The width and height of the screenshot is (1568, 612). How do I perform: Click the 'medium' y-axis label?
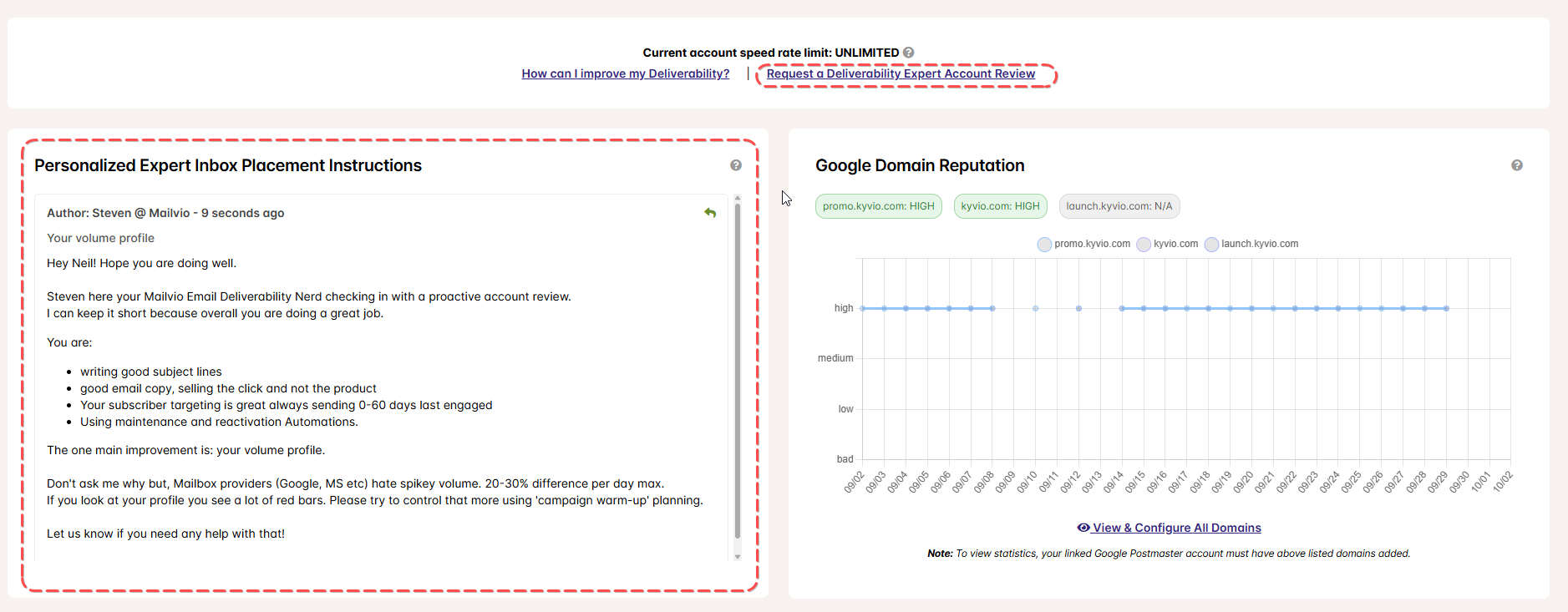pos(835,358)
